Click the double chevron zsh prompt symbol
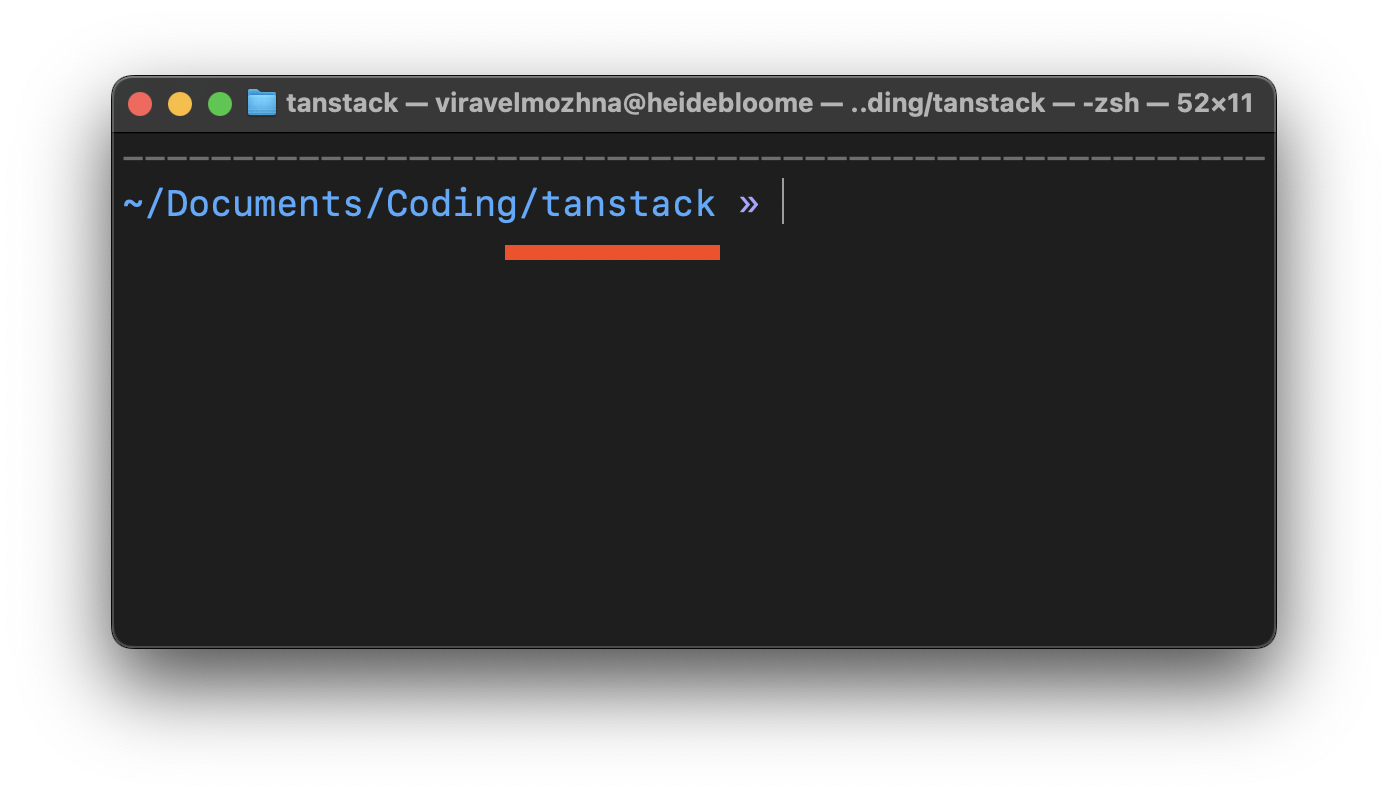The height and width of the screenshot is (796, 1388). 748,202
